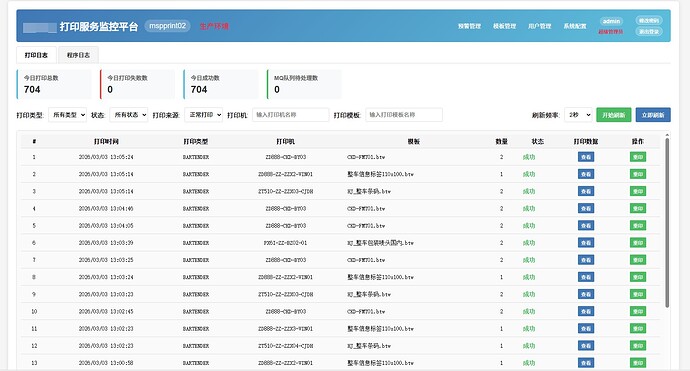Reprint the job in row 8
This screenshot has width=690, height=371.
638,277
